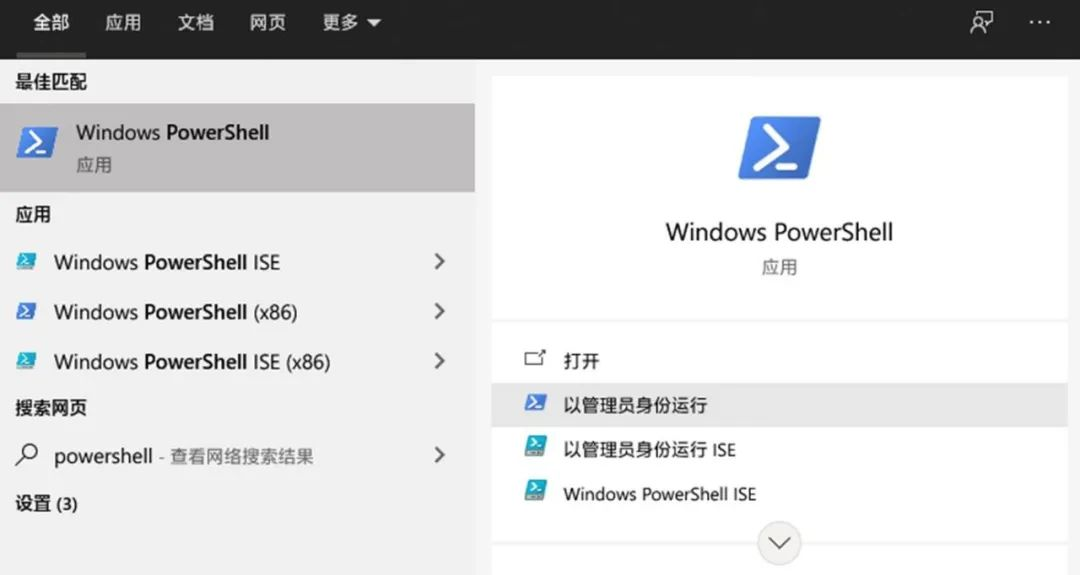Click the 打开 open icon in actions list

coord(536,359)
